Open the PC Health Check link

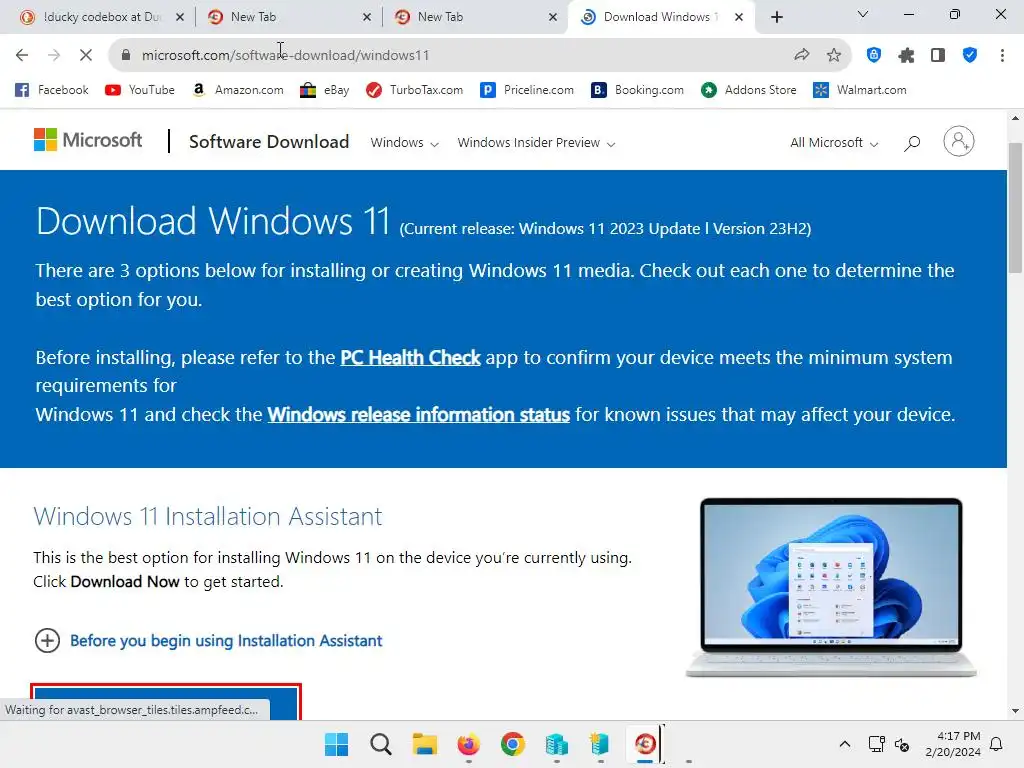410,358
